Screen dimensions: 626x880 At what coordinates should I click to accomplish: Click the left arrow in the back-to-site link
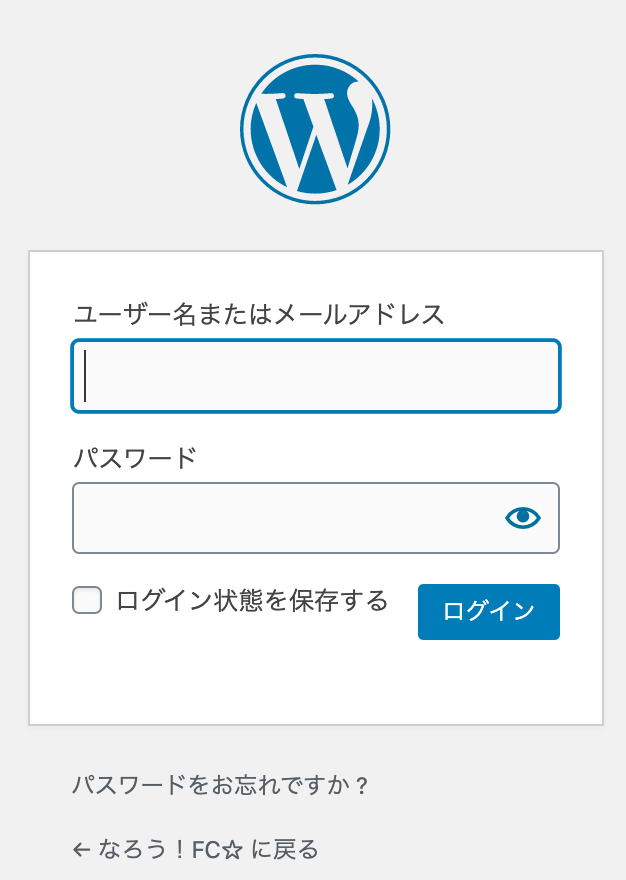82,850
